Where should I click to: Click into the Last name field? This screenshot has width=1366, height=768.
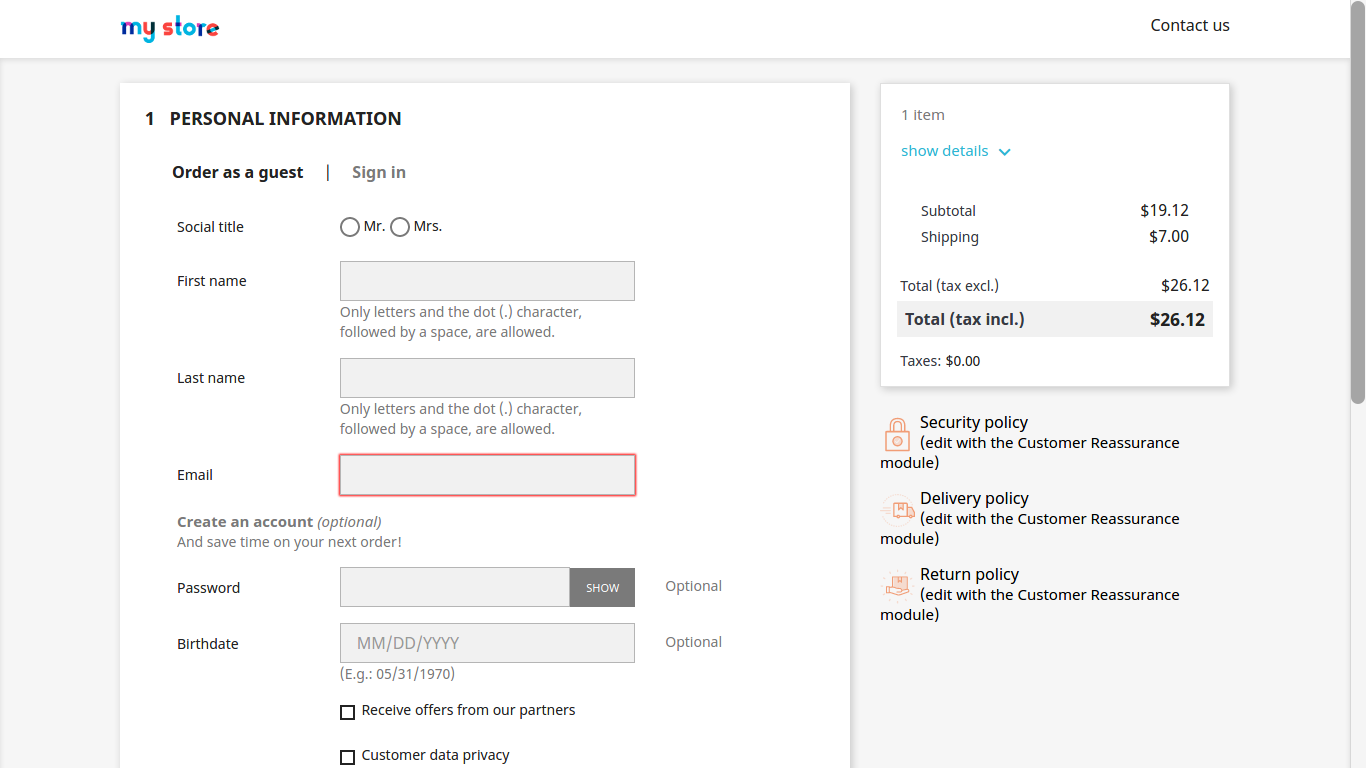click(x=487, y=378)
